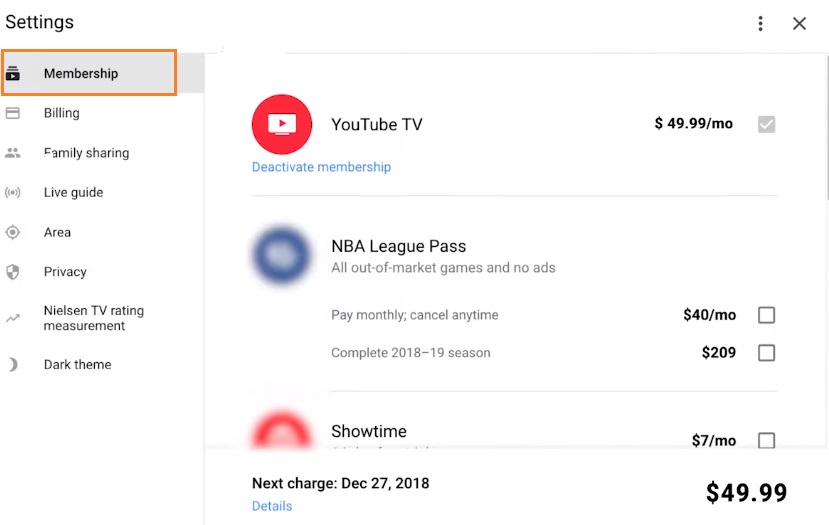Click the membership list vertical scrollbar
The height and width of the screenshot is (525, 829).
coord(826,127)
